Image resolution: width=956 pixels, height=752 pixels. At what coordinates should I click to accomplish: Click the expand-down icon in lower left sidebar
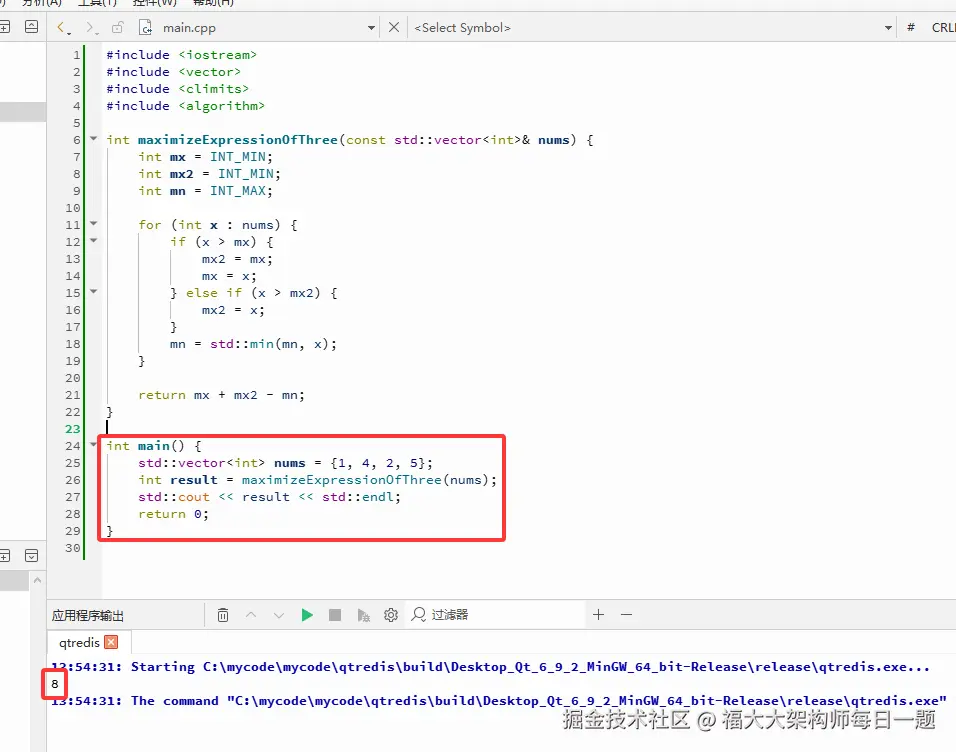pos(32,556)
